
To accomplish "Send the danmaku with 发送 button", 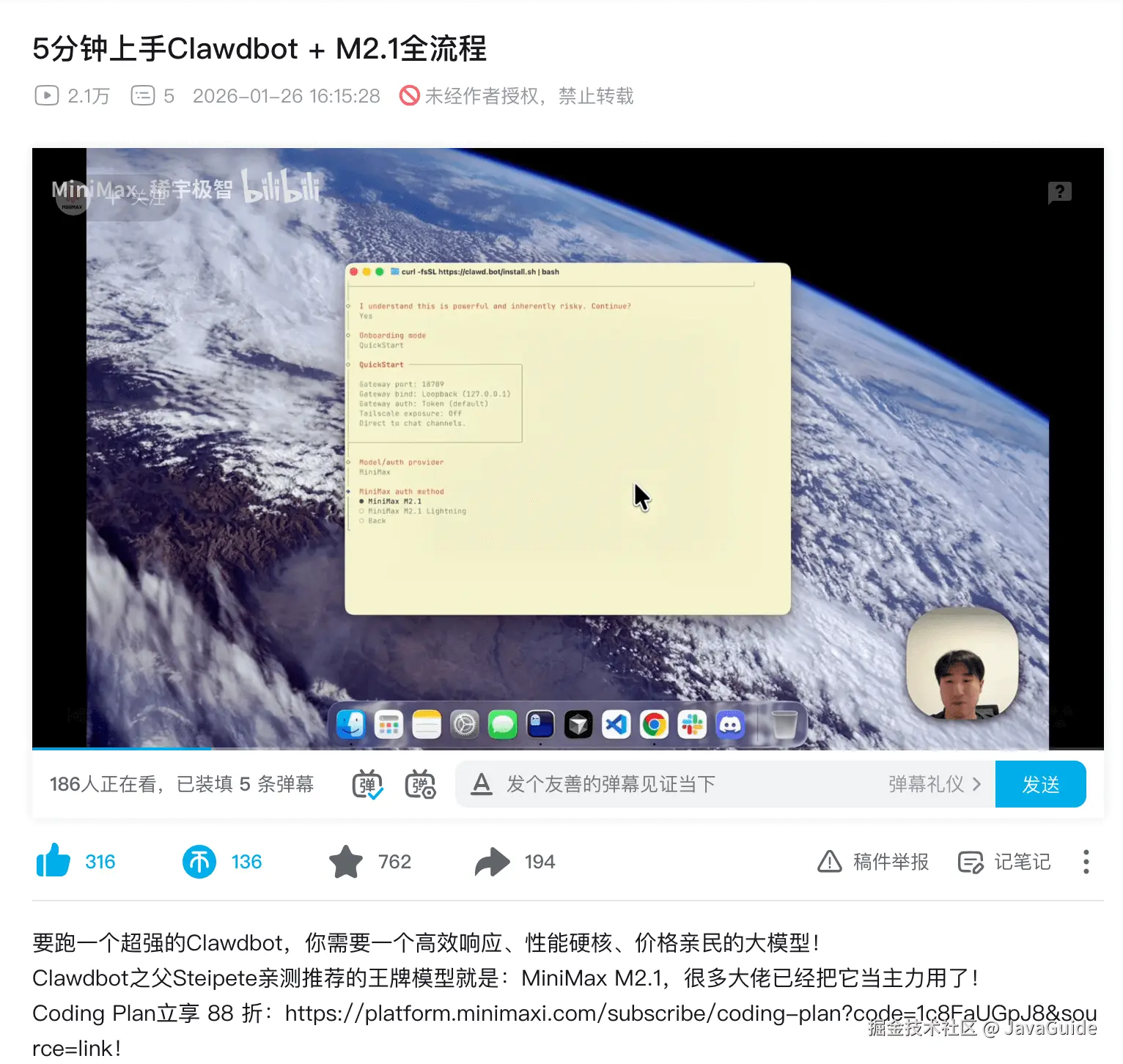I will click(x=1040, y=784).
